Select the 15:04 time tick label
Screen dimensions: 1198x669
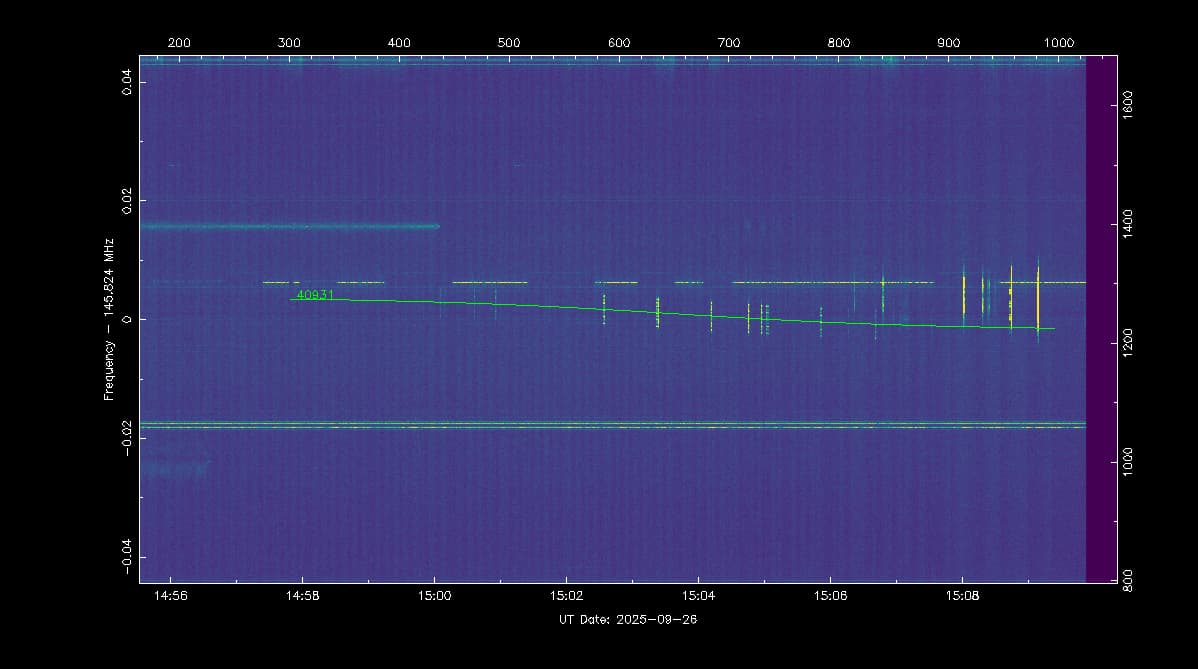click(698, 597)
